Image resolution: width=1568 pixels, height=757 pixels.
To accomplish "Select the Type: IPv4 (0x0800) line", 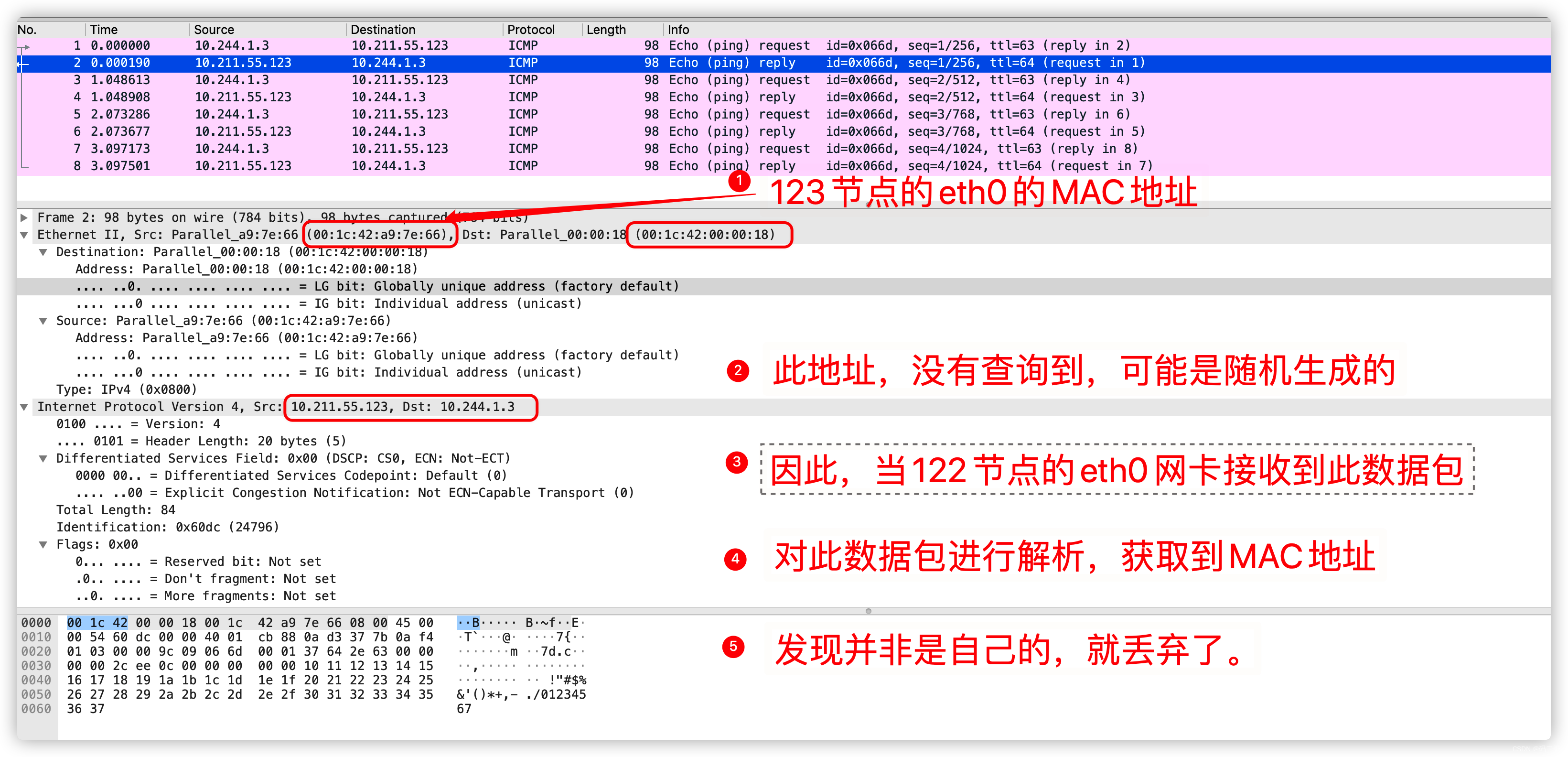I will click(127, 390).
